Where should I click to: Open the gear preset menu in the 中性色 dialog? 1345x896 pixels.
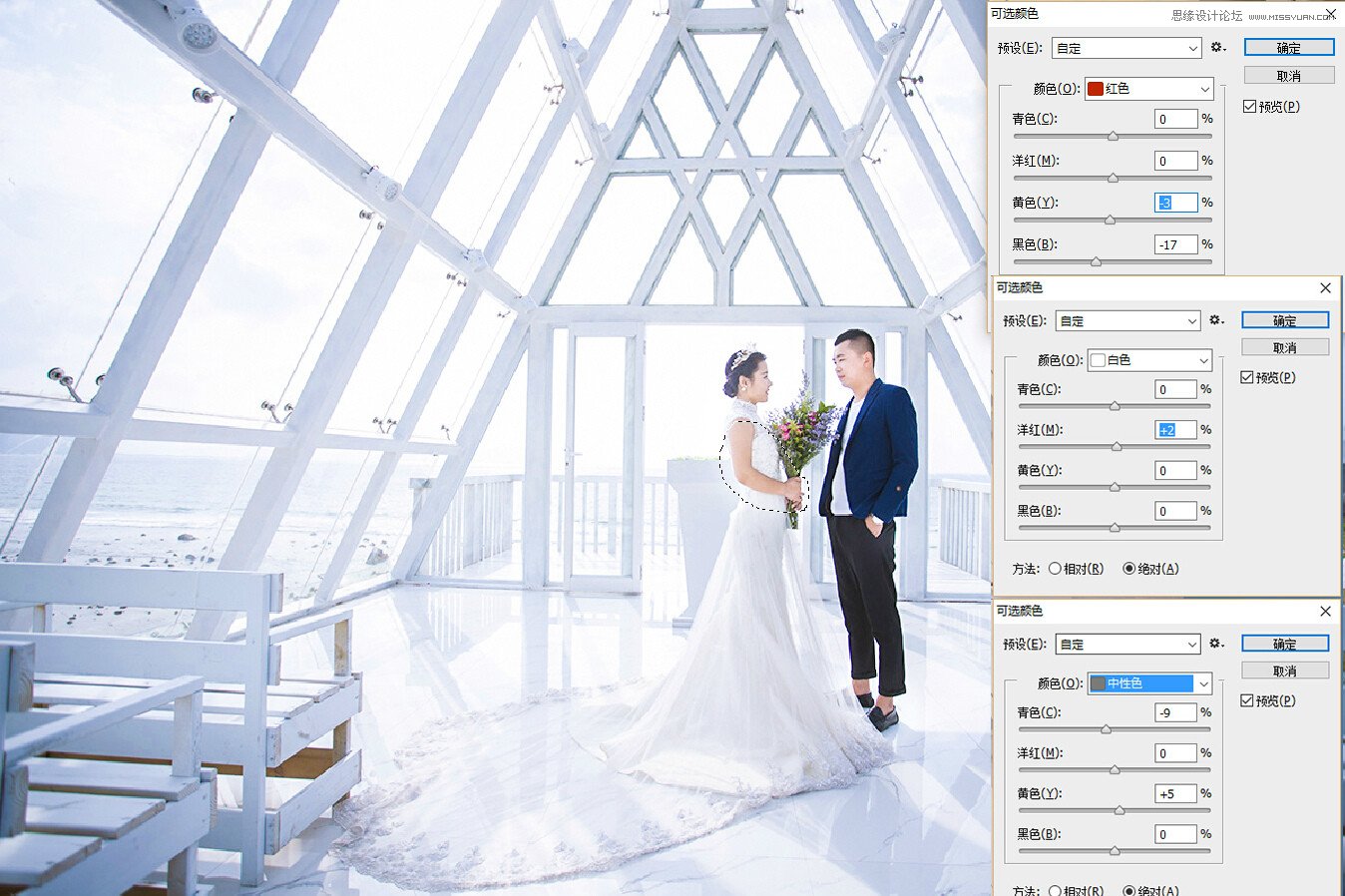coord(1216,644)
